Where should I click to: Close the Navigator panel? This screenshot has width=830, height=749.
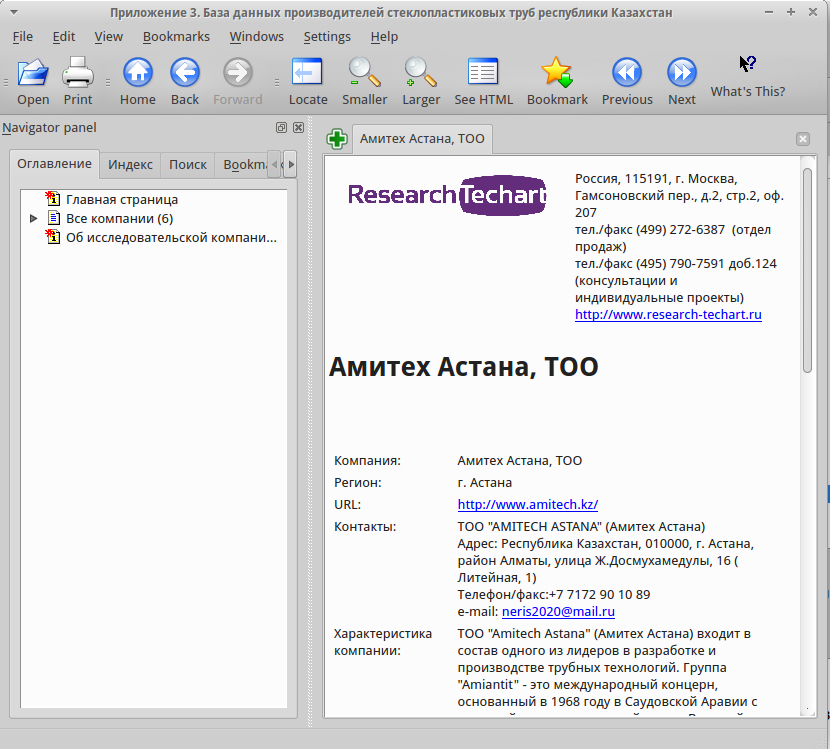point(299,128)
